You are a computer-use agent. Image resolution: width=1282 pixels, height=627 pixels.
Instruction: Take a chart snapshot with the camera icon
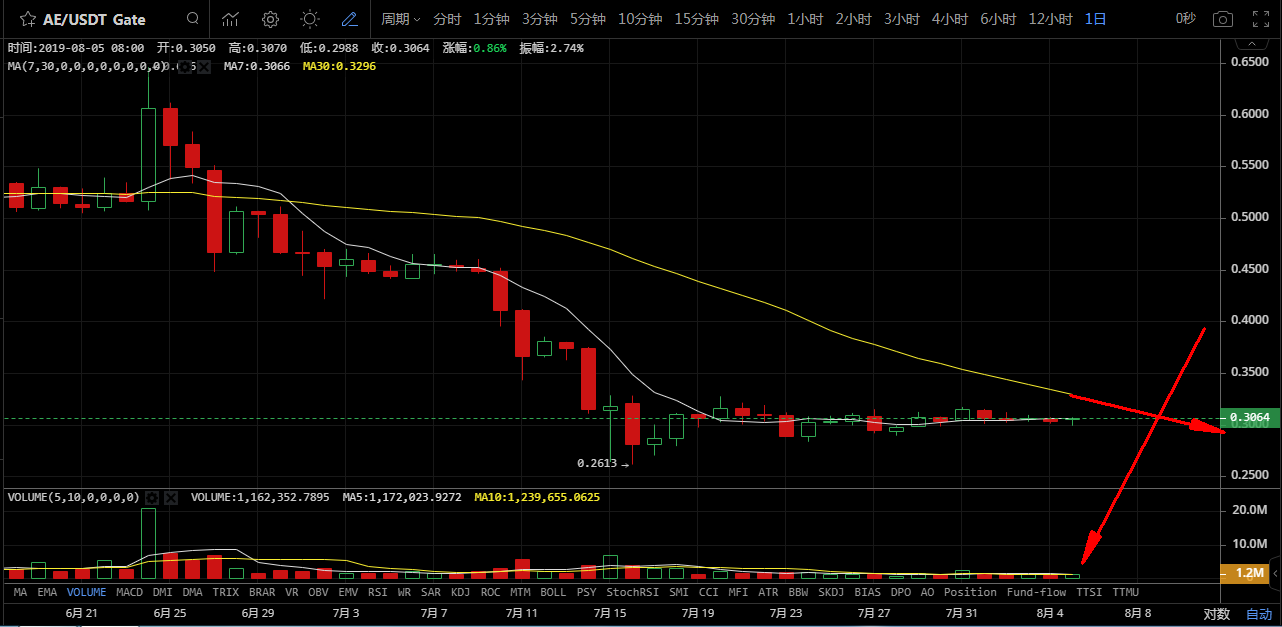1222,19
